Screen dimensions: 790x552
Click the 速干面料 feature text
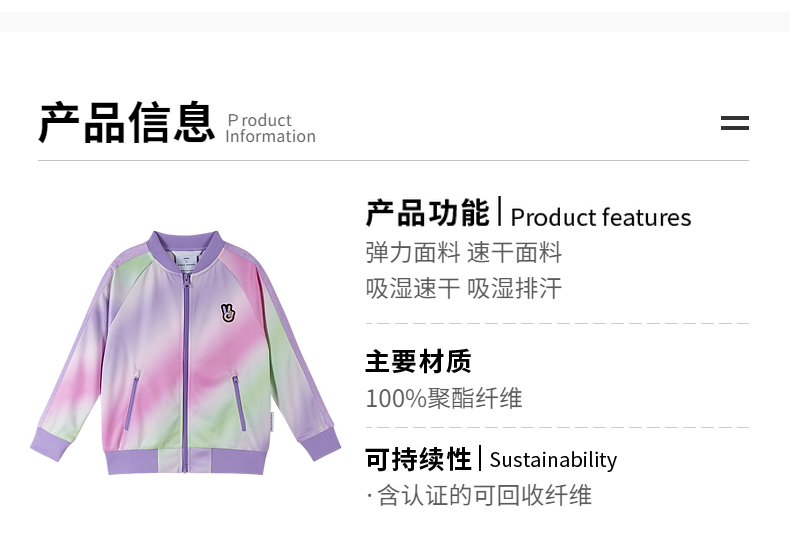[514, 252]
